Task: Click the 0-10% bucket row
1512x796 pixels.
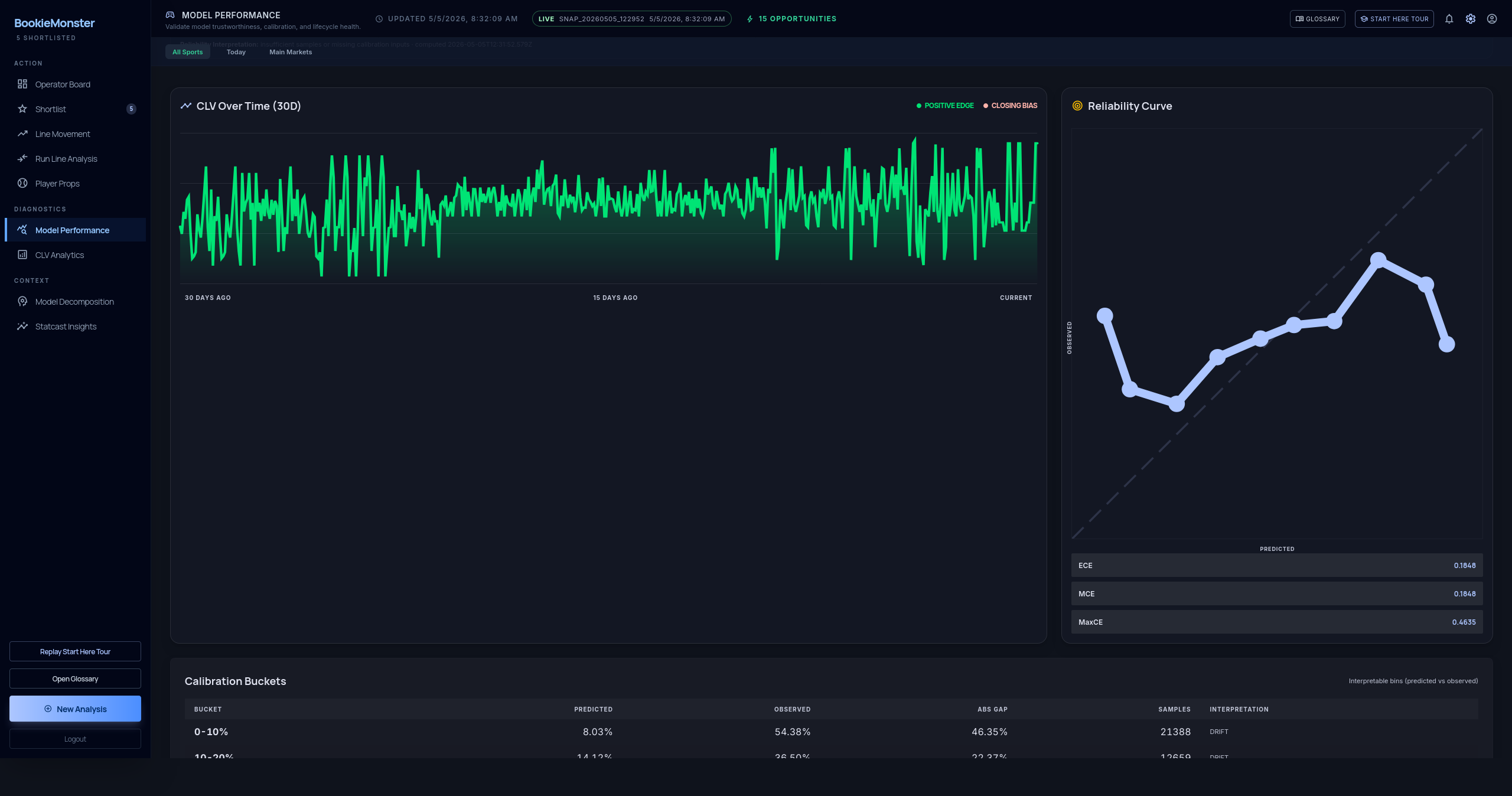Action: point(831,732)
